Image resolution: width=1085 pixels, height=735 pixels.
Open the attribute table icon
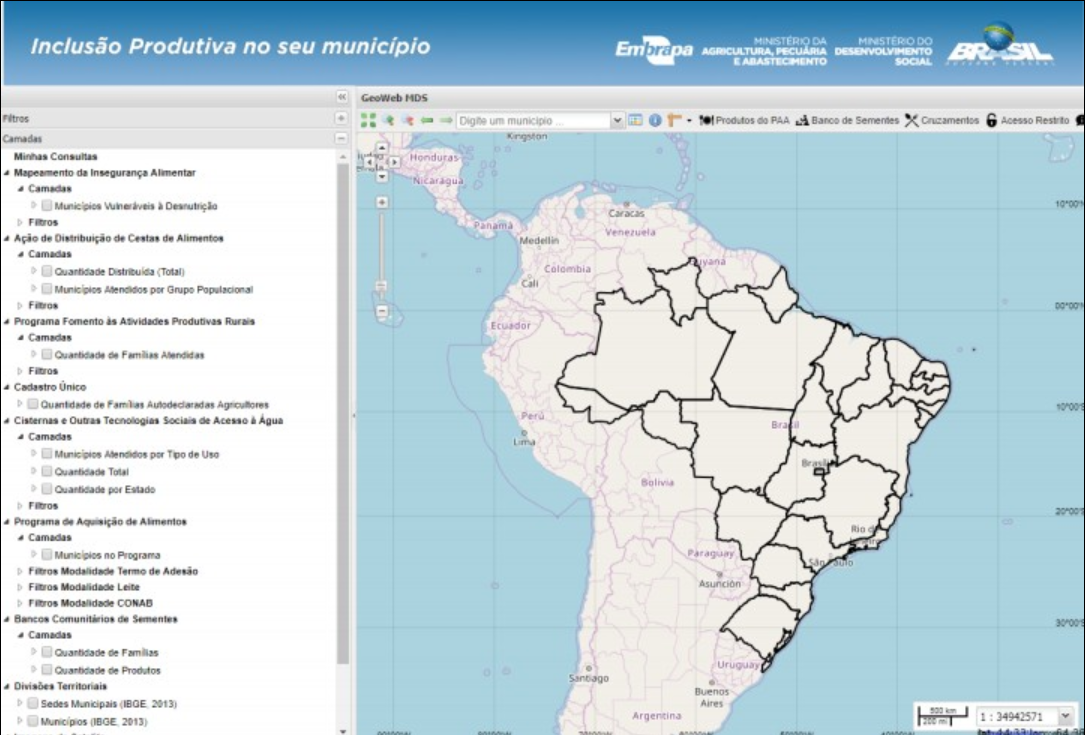635,120
